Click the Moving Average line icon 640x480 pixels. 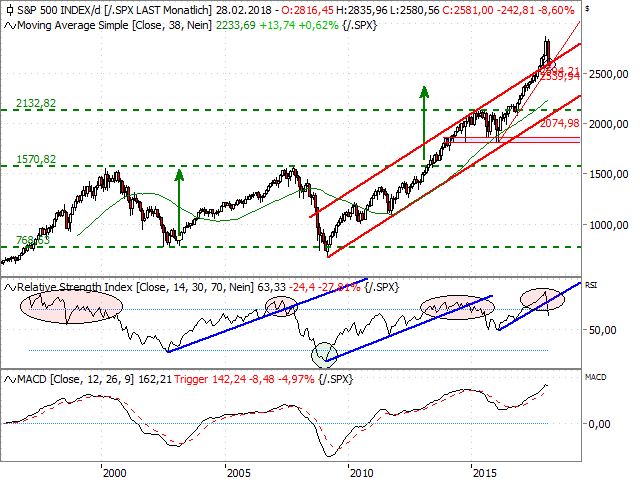[10, 26]
